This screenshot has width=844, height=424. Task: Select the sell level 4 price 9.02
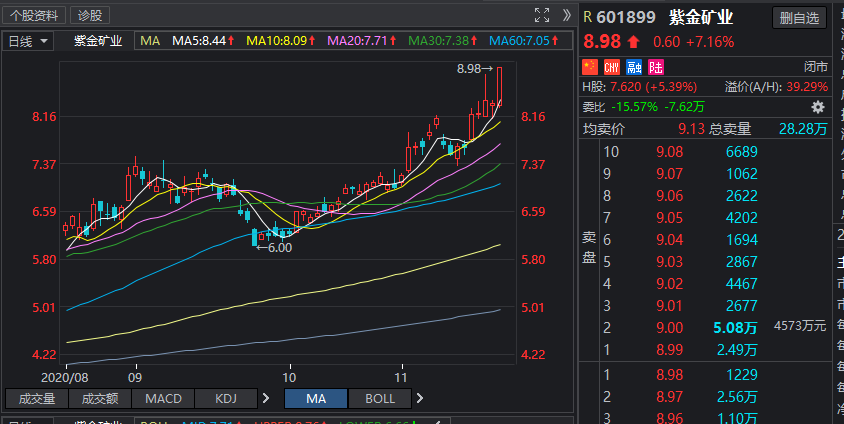[x=670, y=284]
